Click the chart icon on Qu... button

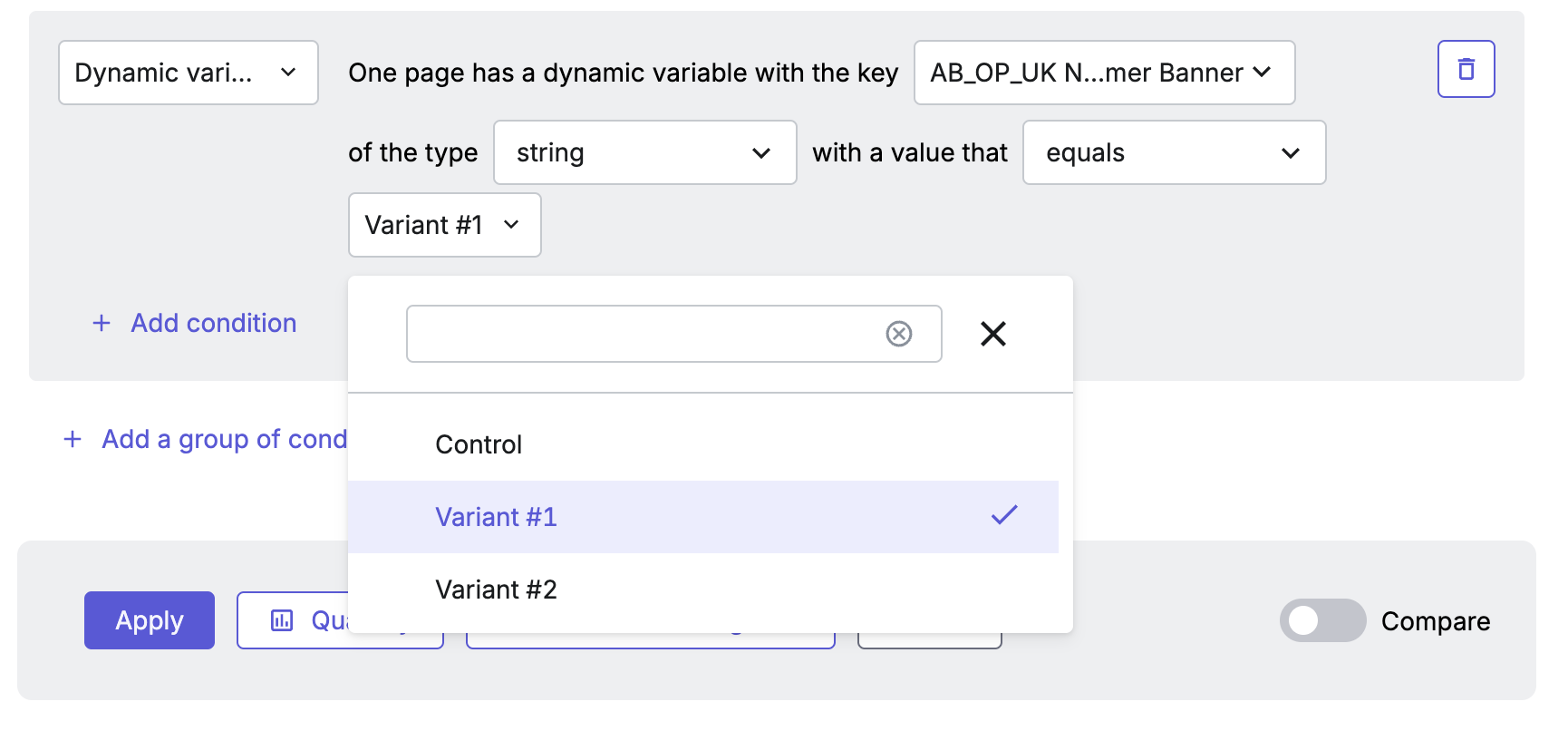pos(282,620)
